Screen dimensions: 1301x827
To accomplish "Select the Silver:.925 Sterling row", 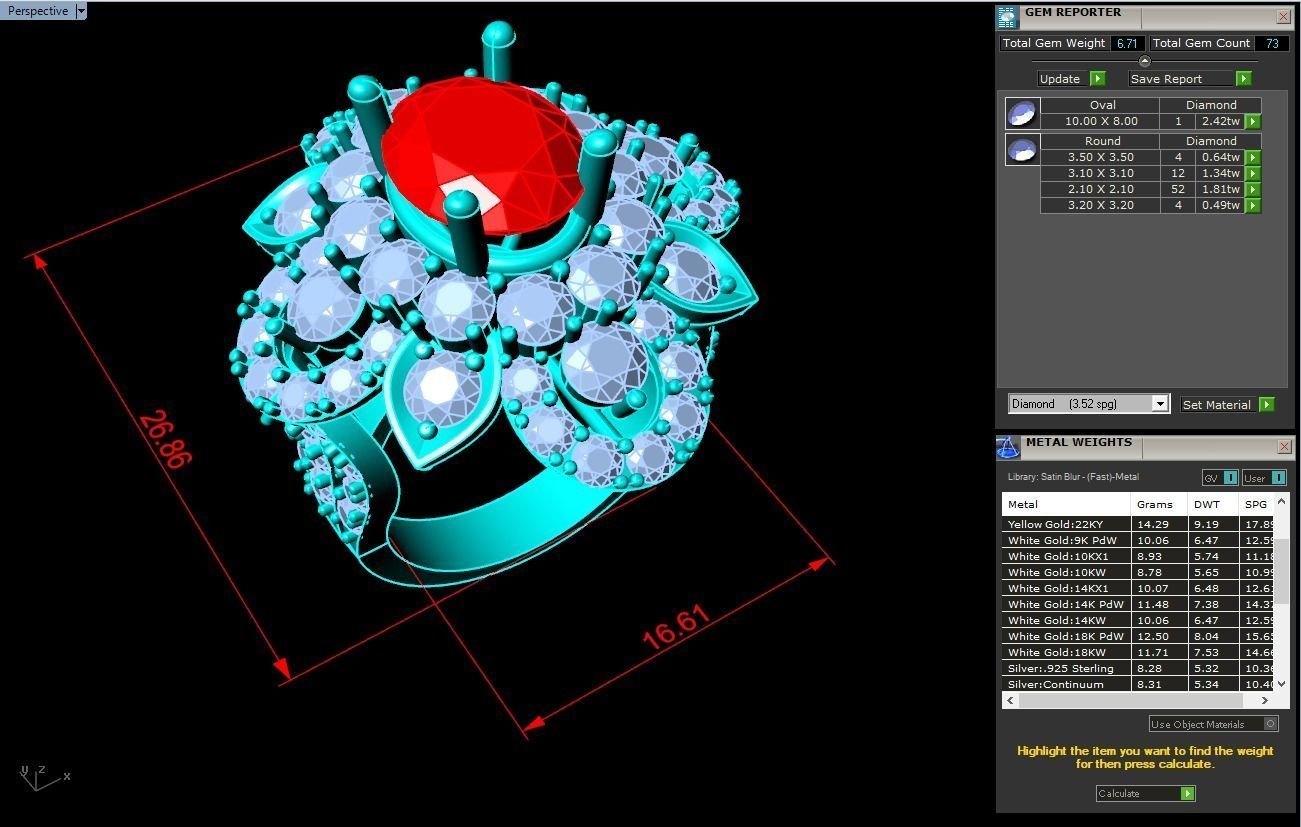I will (x=1139, y=668).
